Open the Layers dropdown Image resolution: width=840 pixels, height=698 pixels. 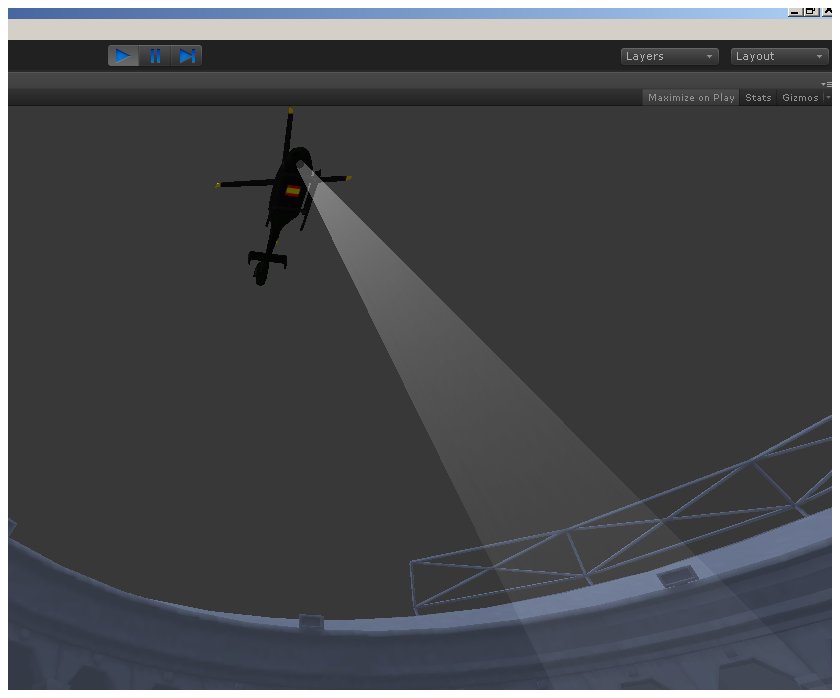[670, 56]
